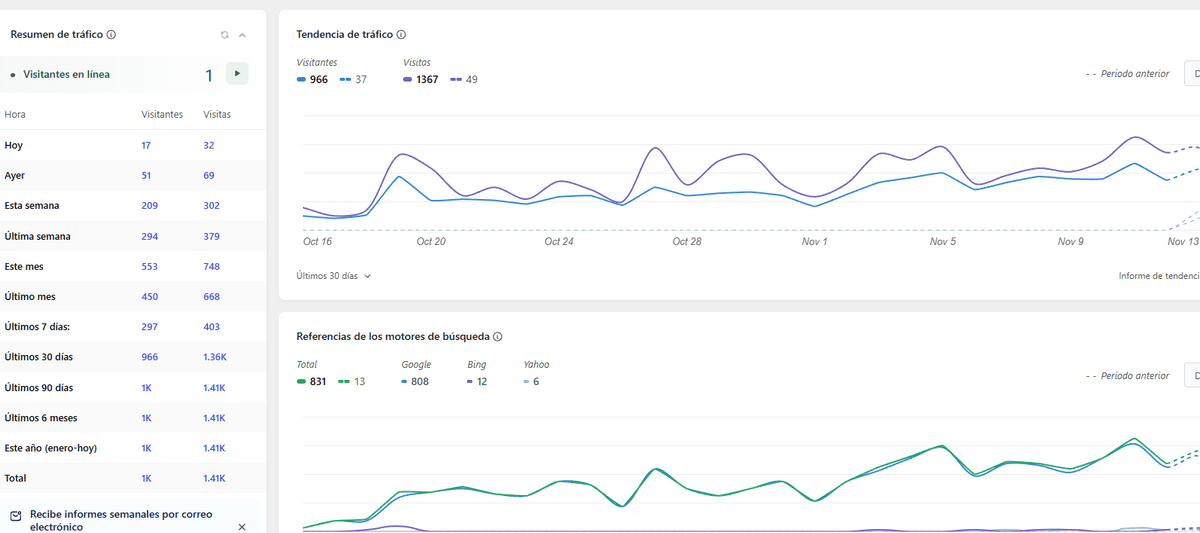Image resolution: width=1200 pixels, height=533 pixels.
Task: Click the Bing purple legend marker
Action: point(471,382)
